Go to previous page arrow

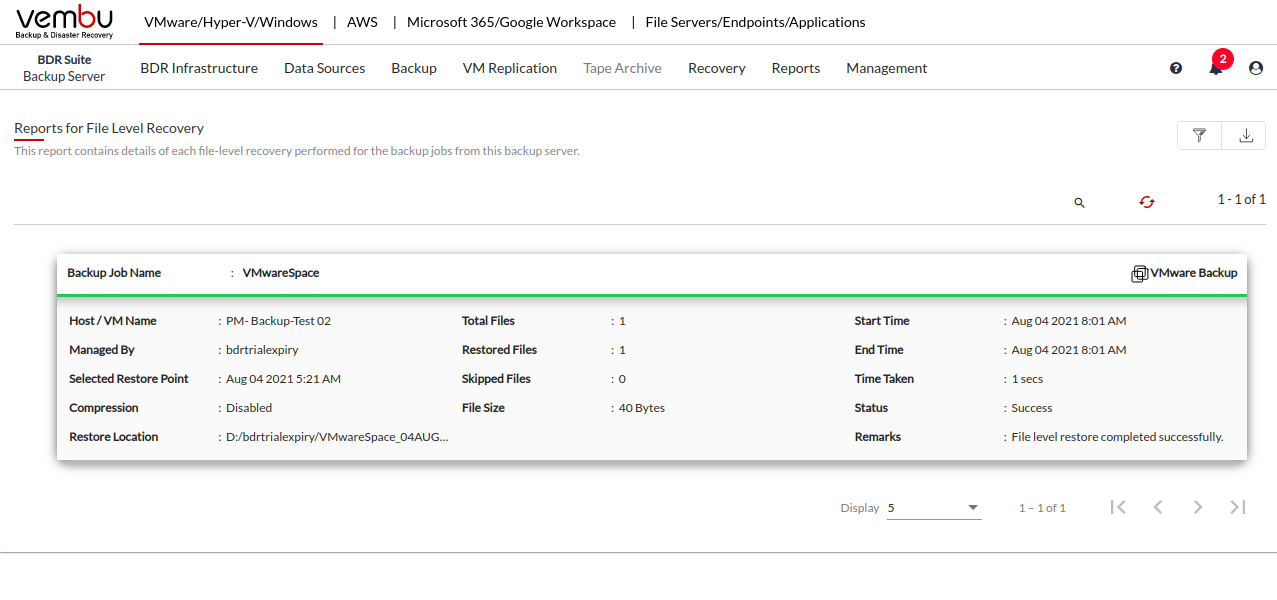[1158, 507]
